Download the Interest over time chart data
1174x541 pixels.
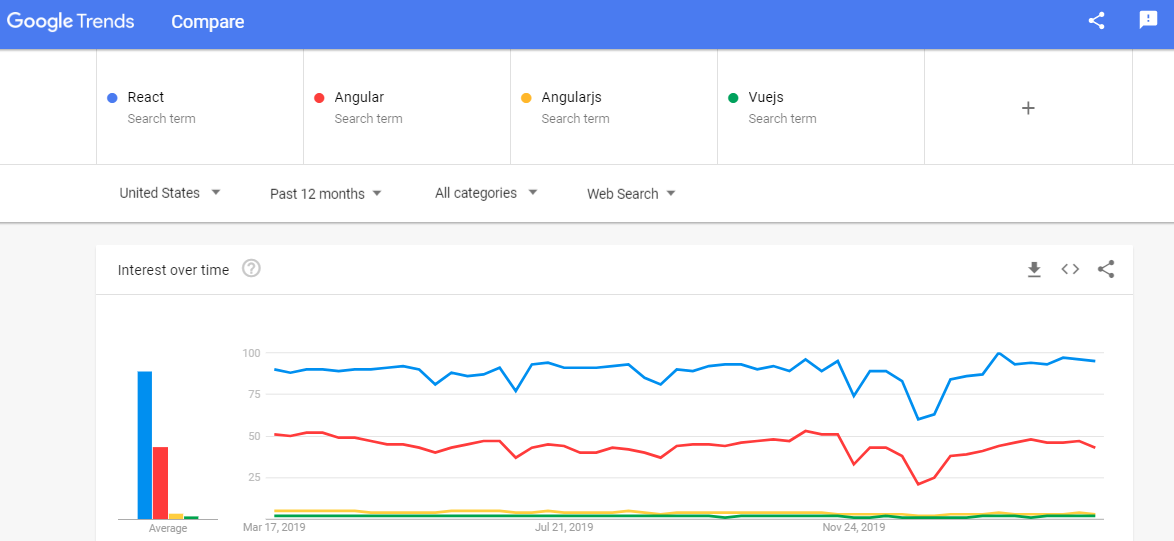pos(1034,269)
